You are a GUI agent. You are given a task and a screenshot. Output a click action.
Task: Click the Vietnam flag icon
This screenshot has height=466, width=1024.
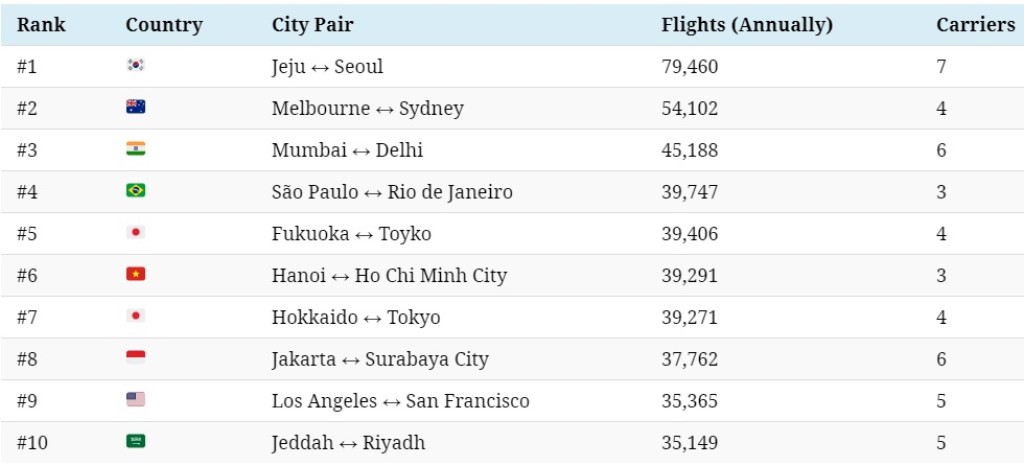coord(136,274)
